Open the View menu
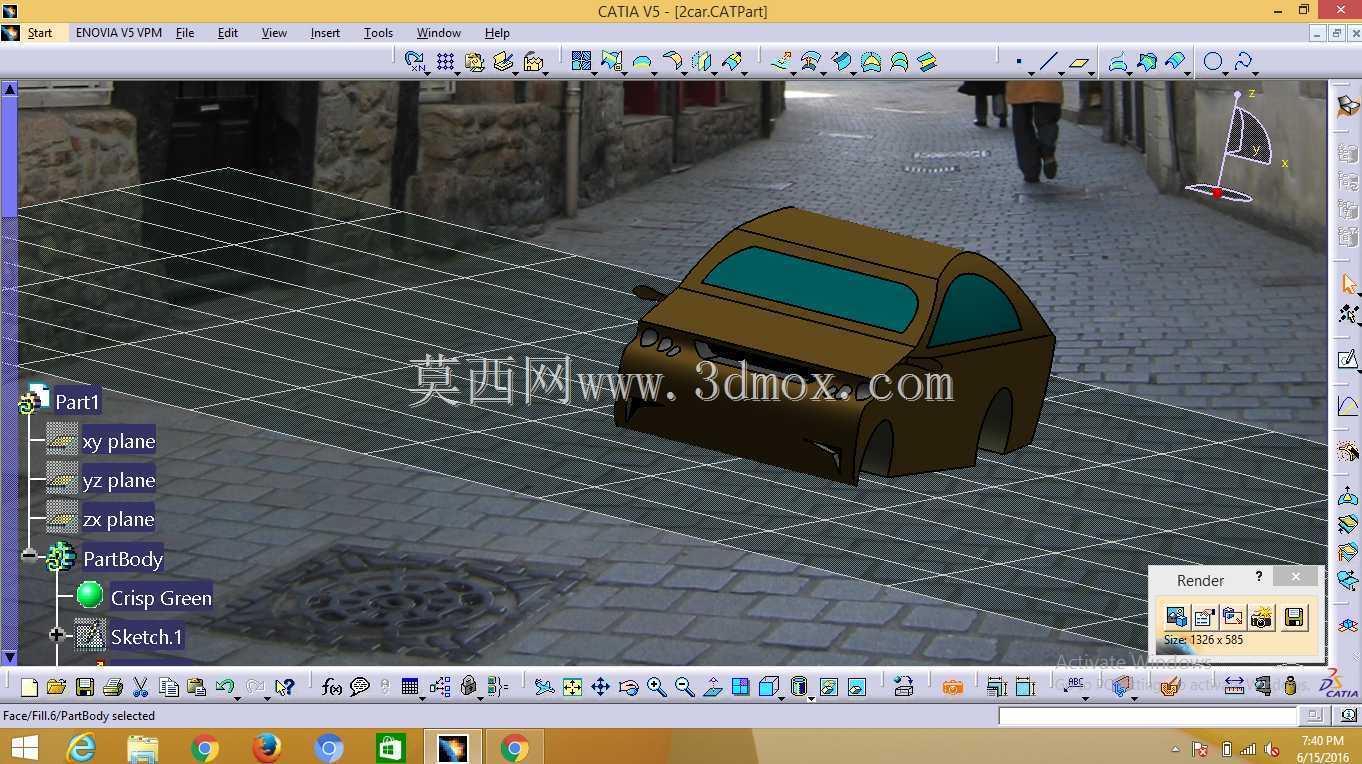Viewport: 1362px width, 764px height. click(x=274, y=33)
